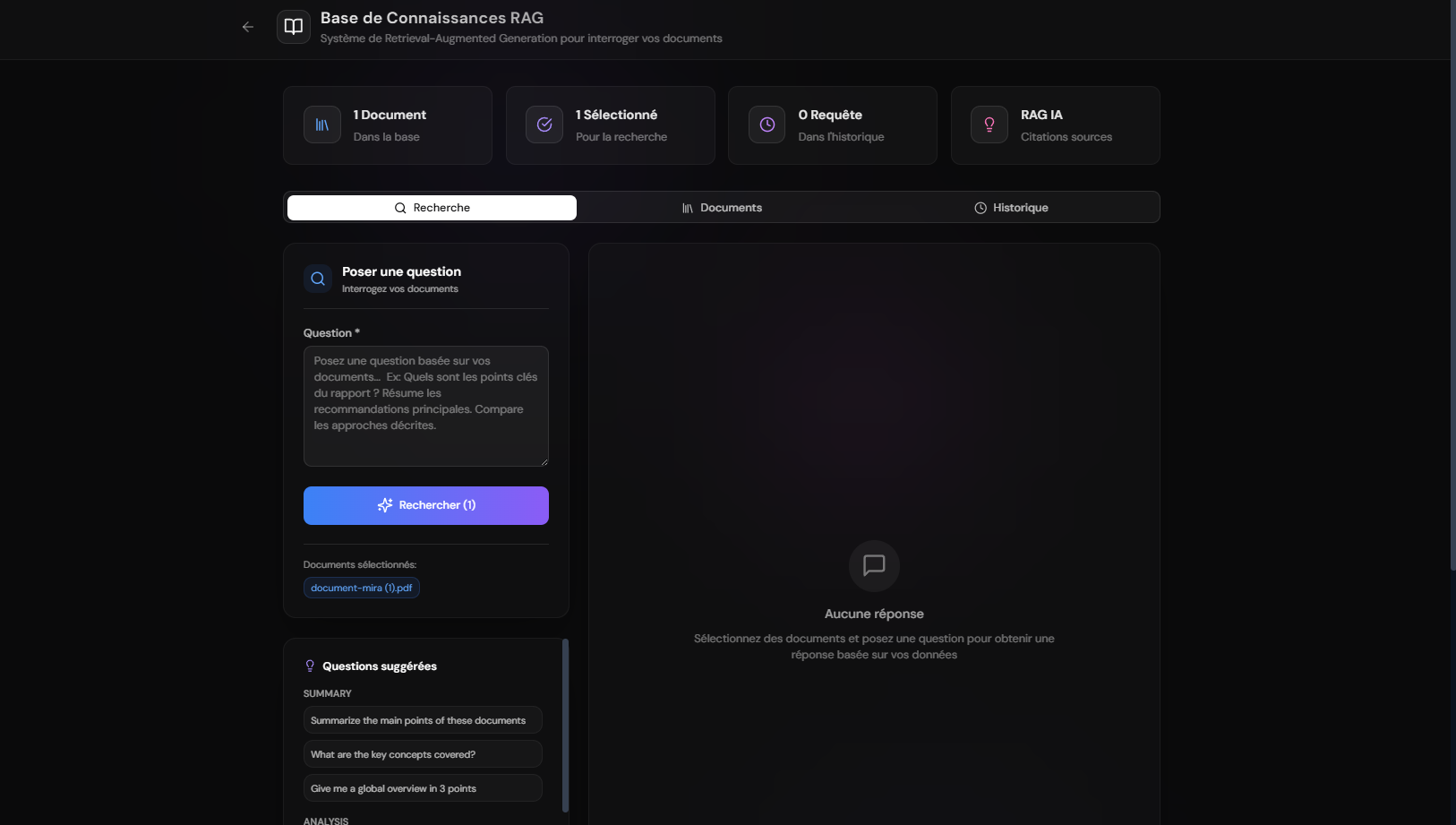
Task: Click the Rechercher (1) button
Action: point(426,504)
